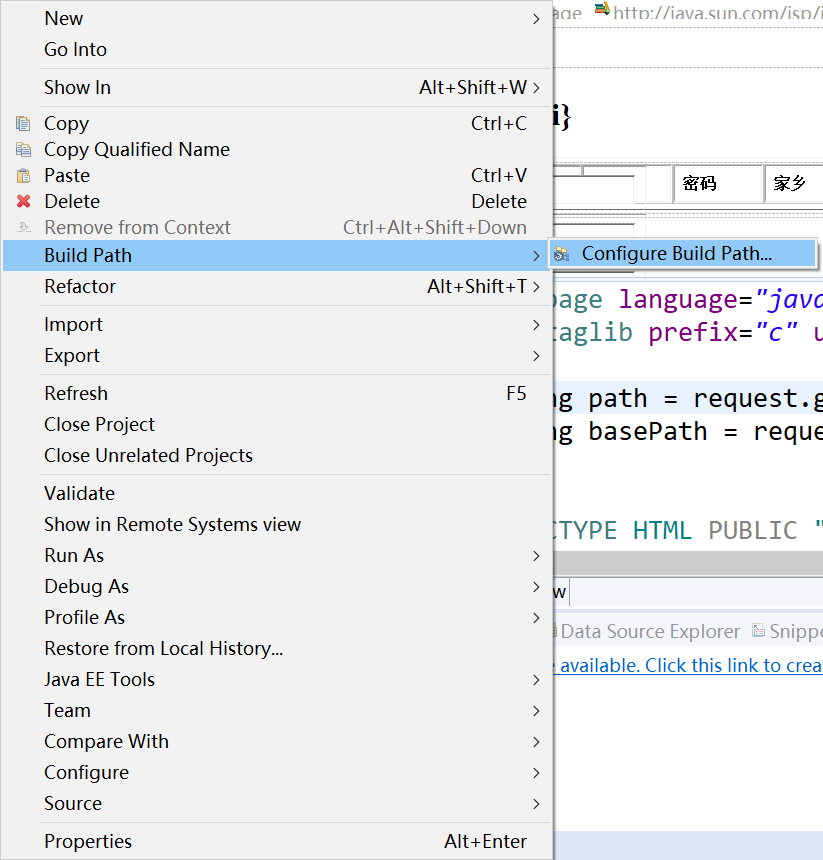Expand the Team submenu arrow

(x=536, y=711)
